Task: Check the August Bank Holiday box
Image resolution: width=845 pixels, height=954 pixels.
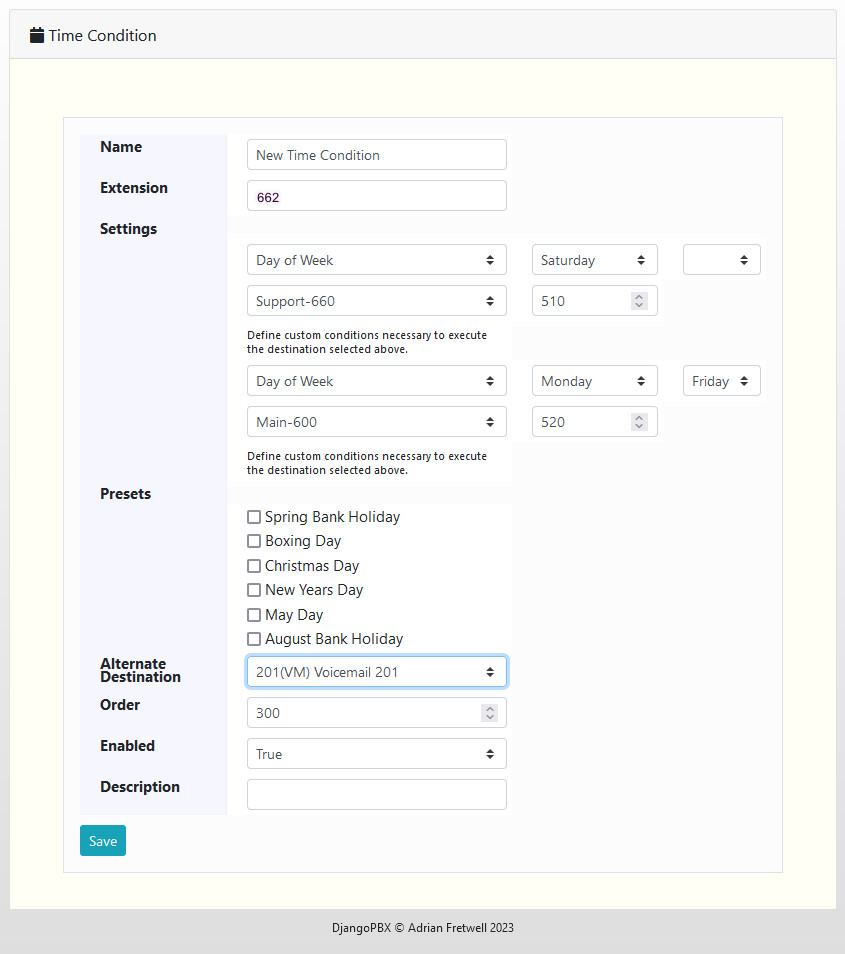Action: (x=254, y=639)
